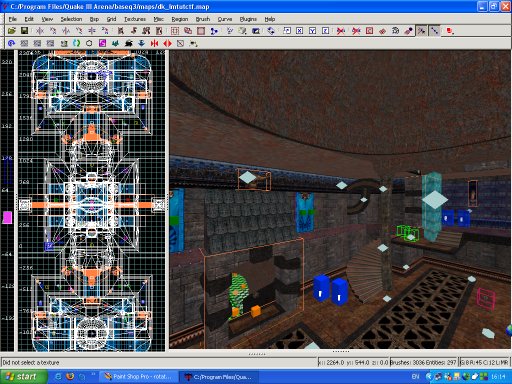The width and height of the screenshot is (512, 384).
Task: Click the Windows Start button
Action: [23, 377]
